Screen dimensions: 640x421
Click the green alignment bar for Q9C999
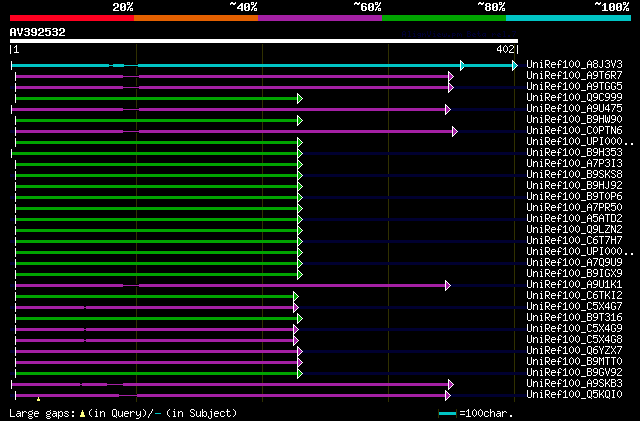(x=157, y=98)
